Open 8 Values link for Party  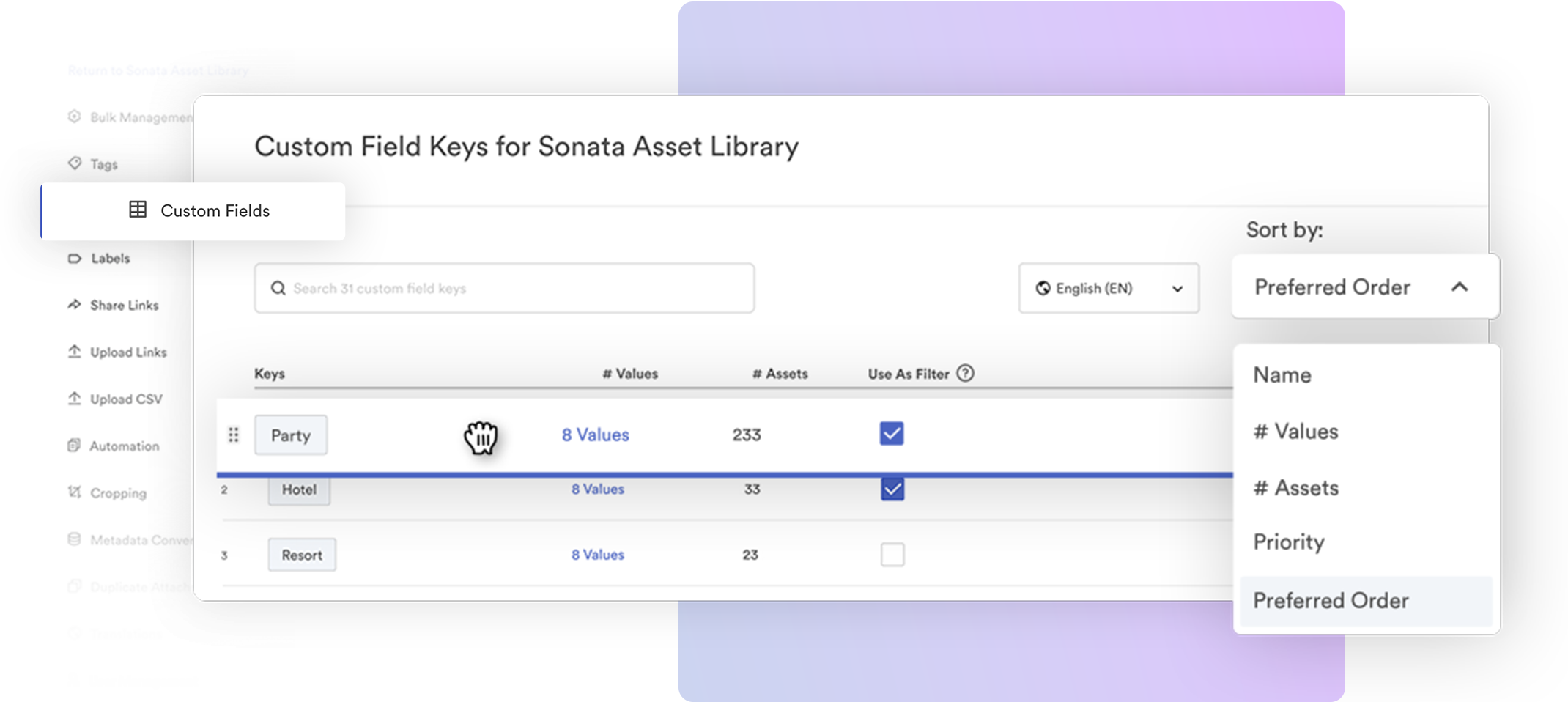[x=595, y=435]
